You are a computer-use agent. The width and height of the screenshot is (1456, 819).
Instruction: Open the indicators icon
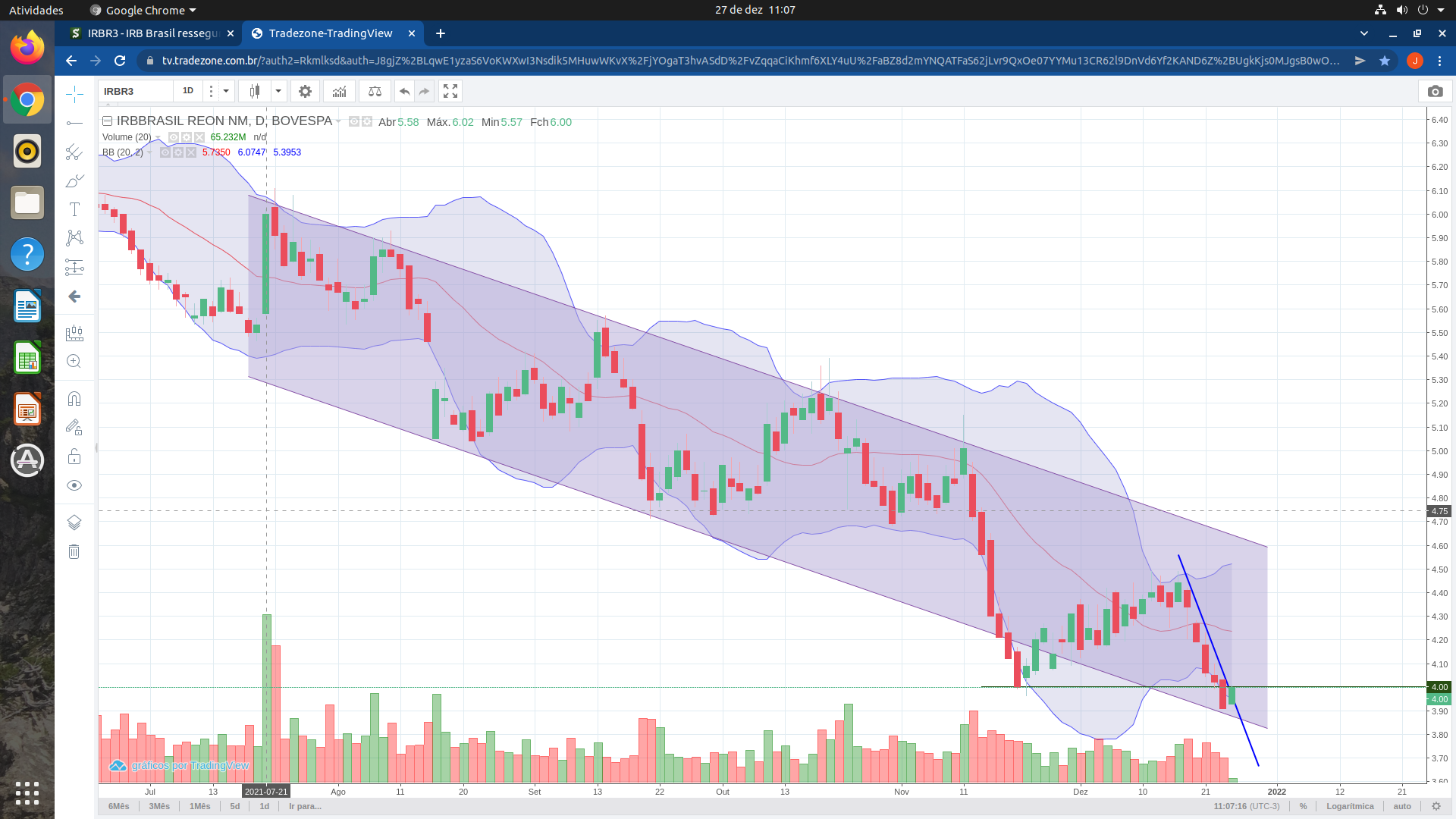pyautogui.click(x=339, y=91)
